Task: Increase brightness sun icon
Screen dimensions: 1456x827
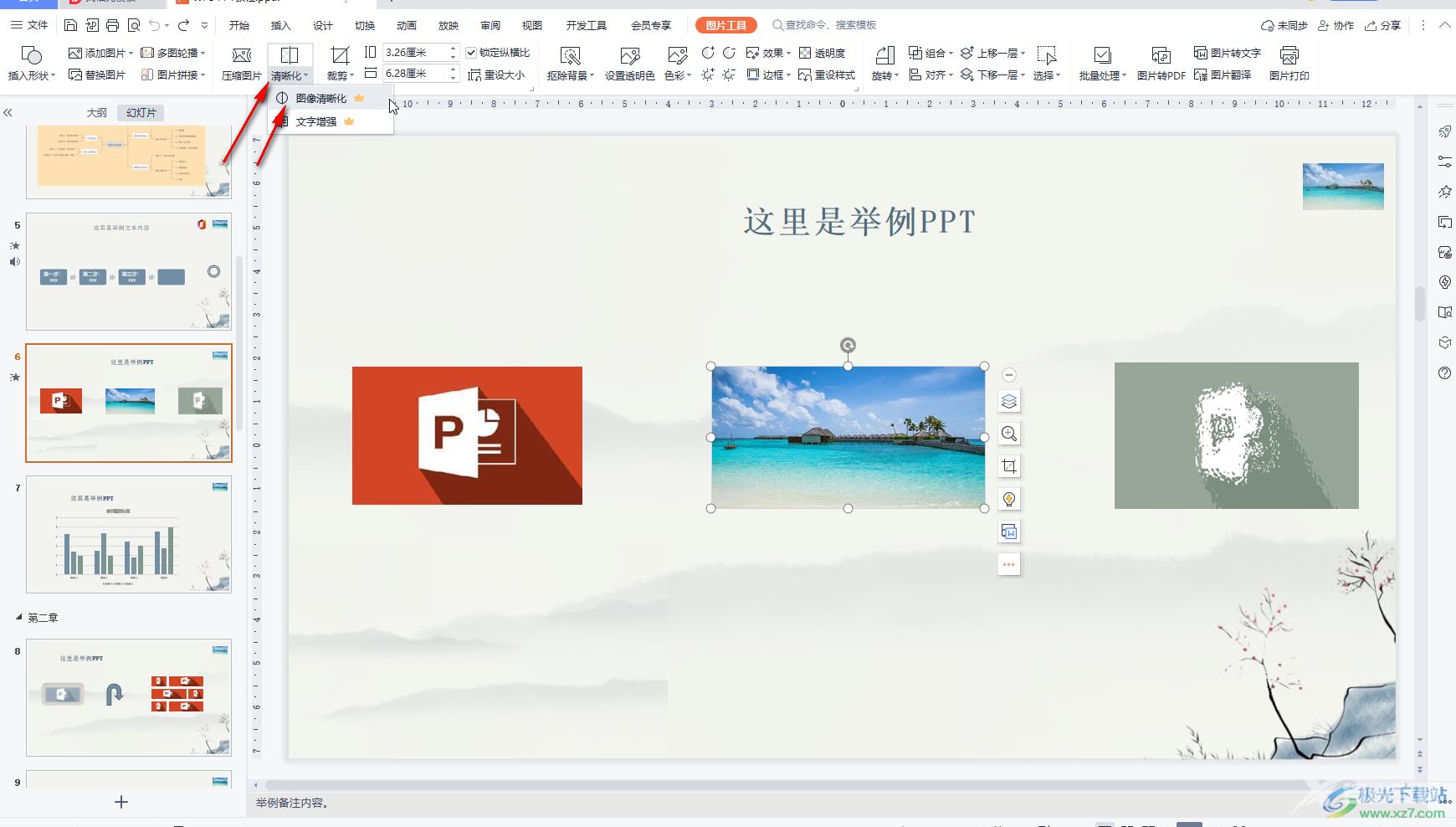Action: (708, 74)
